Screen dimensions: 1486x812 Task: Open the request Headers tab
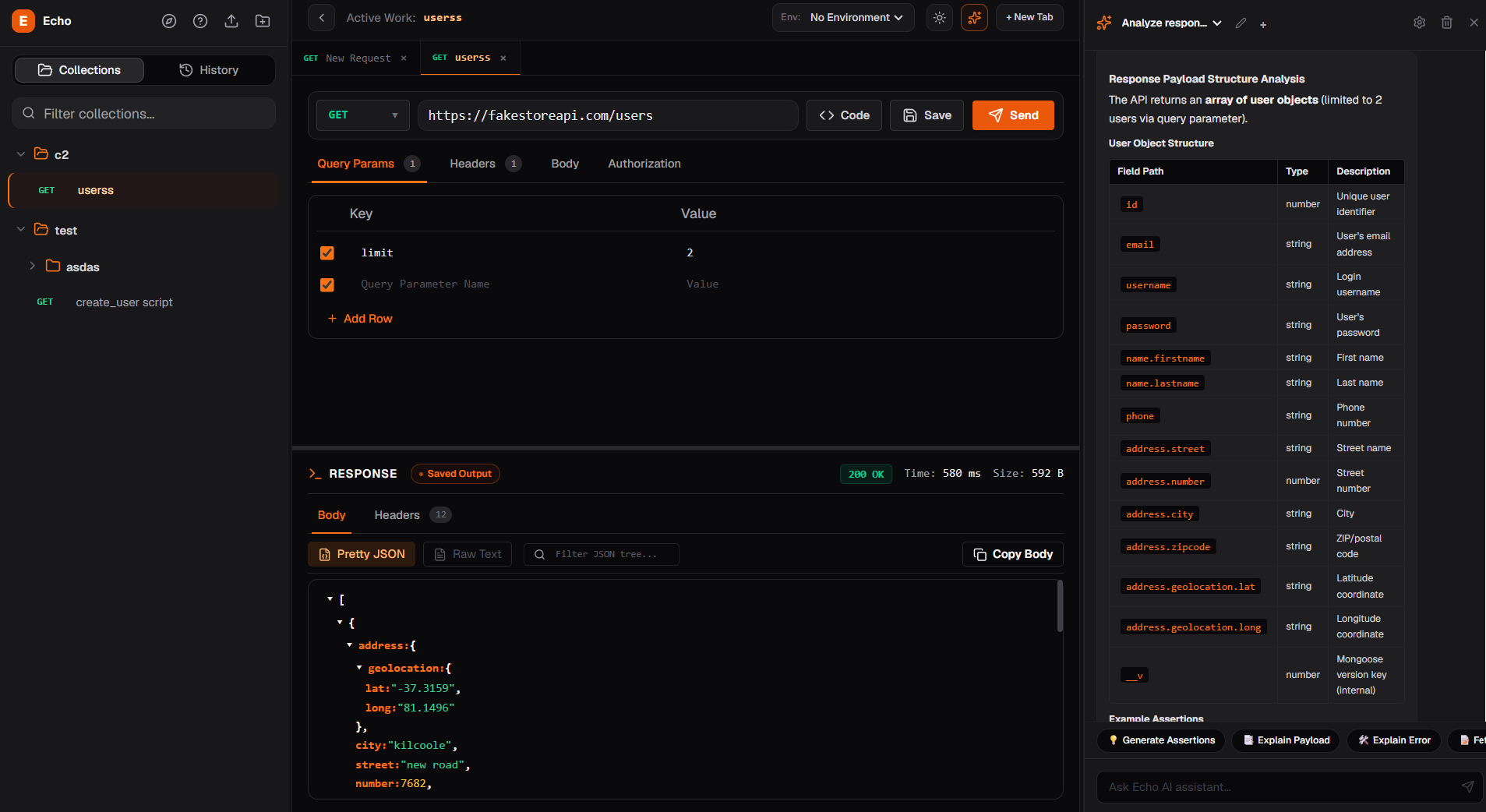[x=485, y=164]
